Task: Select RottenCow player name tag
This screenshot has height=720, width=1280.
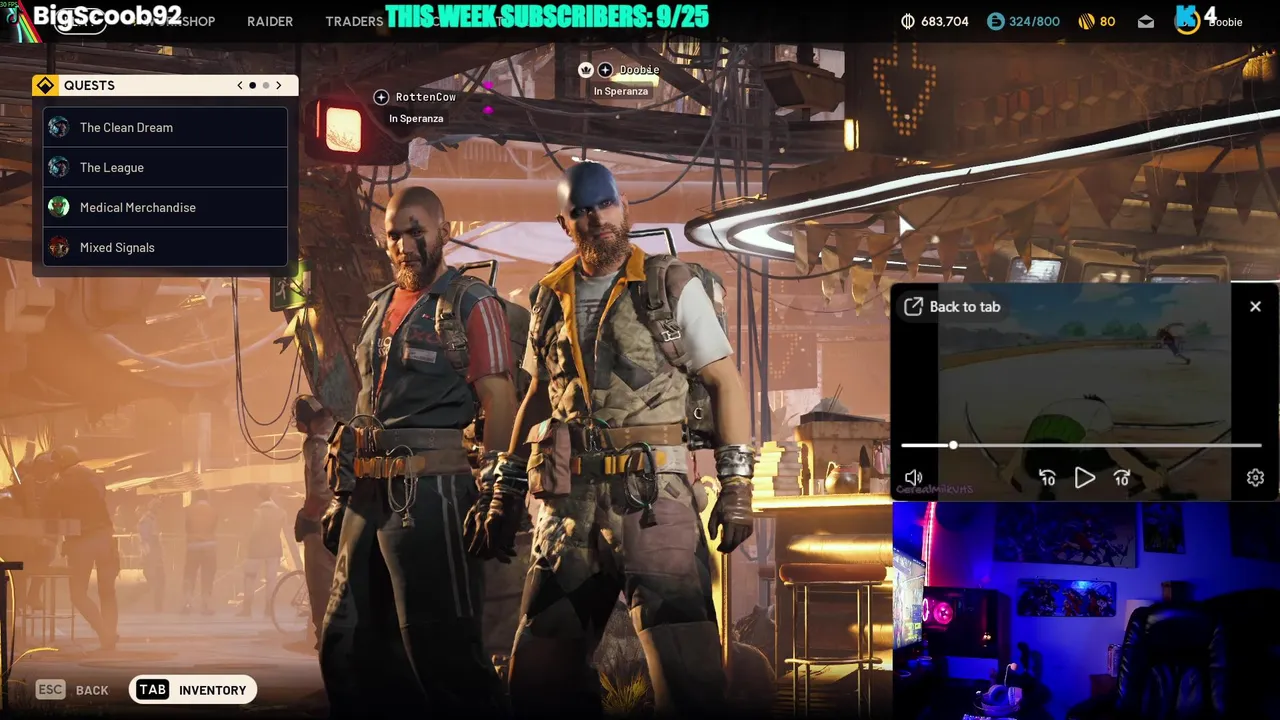Action: point(426,97)
